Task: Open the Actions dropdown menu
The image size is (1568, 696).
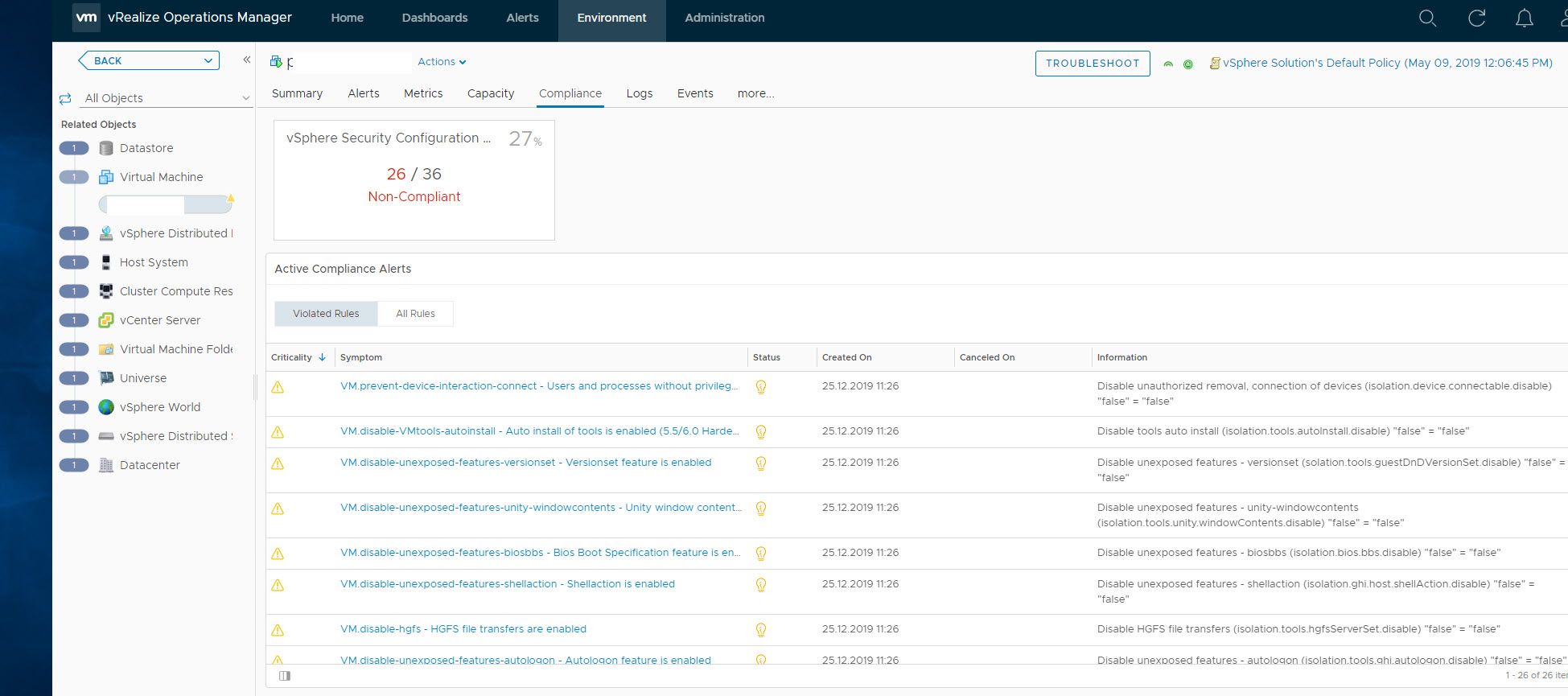Action: coord(441,62)
